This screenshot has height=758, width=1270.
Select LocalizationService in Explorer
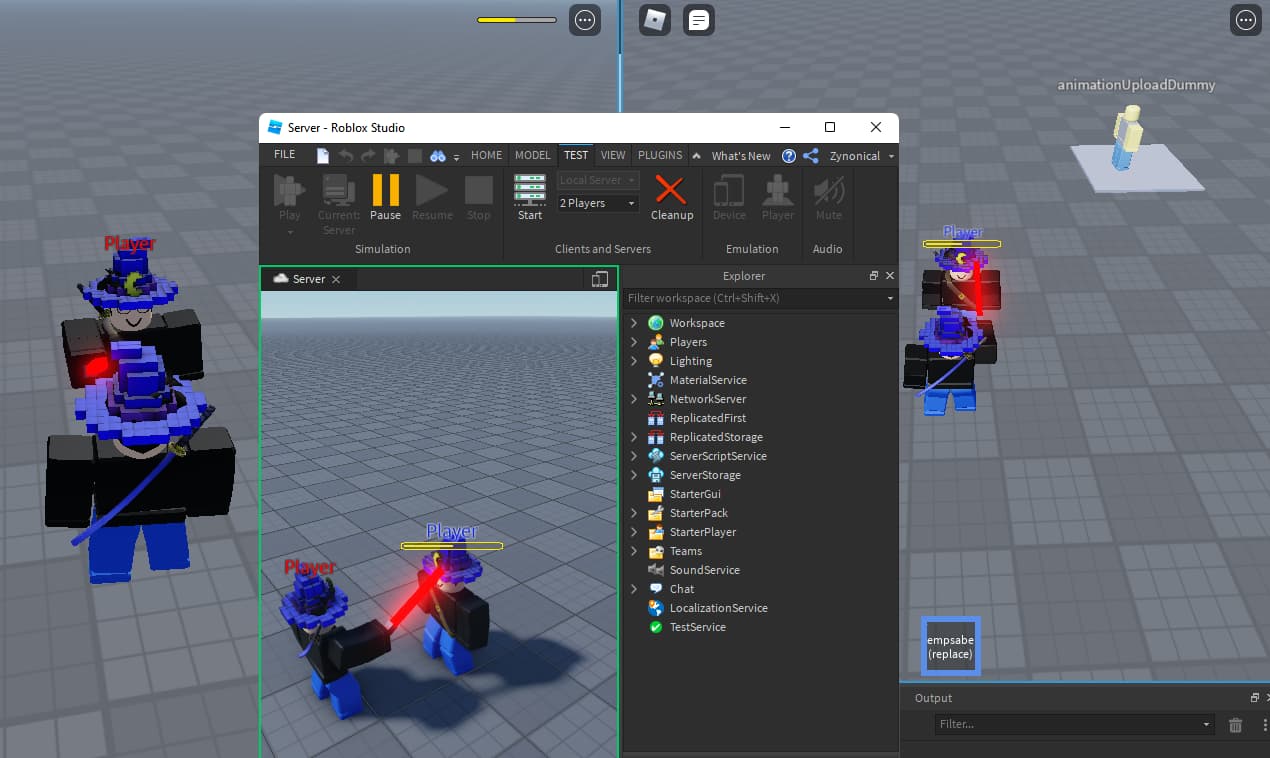[718, 608]
